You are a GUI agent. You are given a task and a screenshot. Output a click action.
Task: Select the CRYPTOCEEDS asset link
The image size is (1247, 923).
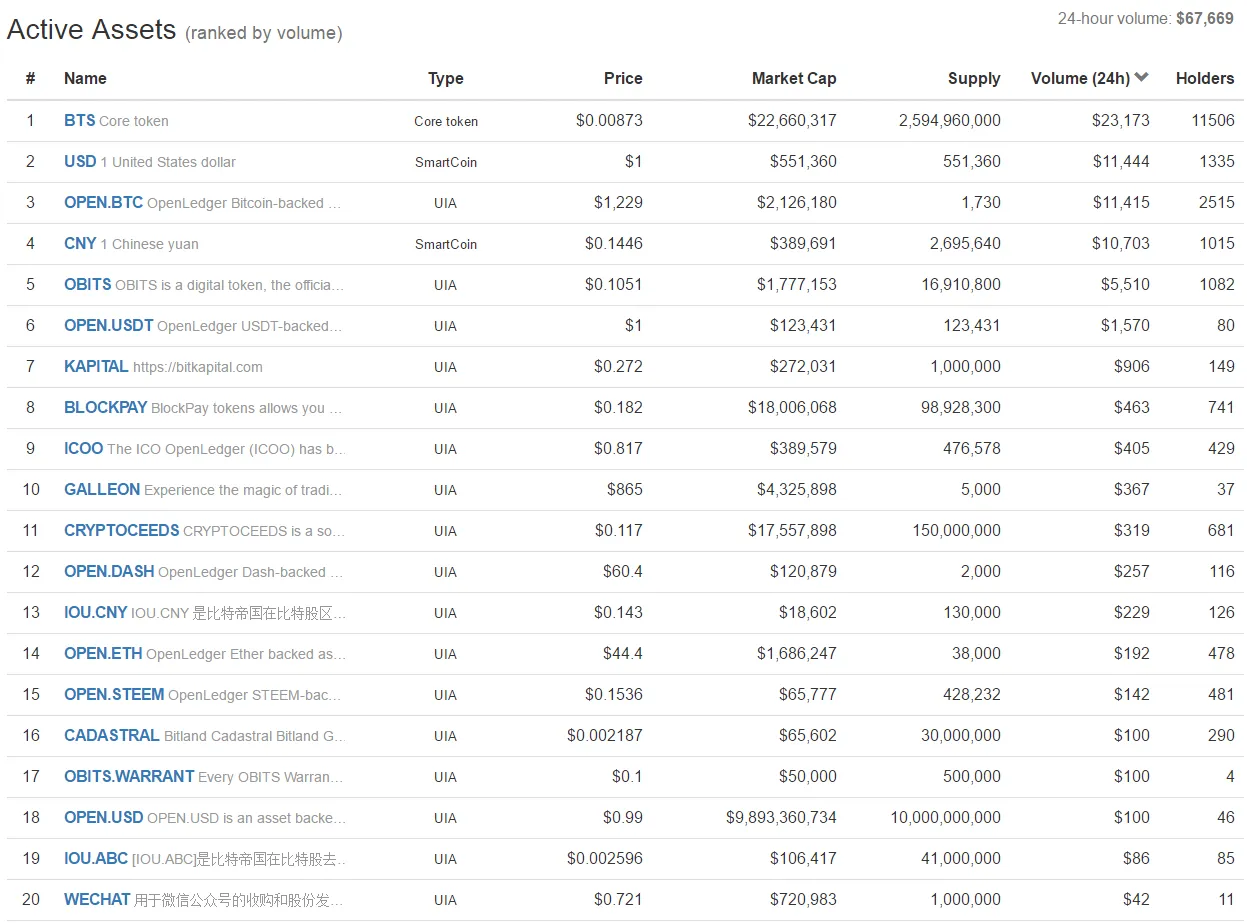(x=122, y=530)
